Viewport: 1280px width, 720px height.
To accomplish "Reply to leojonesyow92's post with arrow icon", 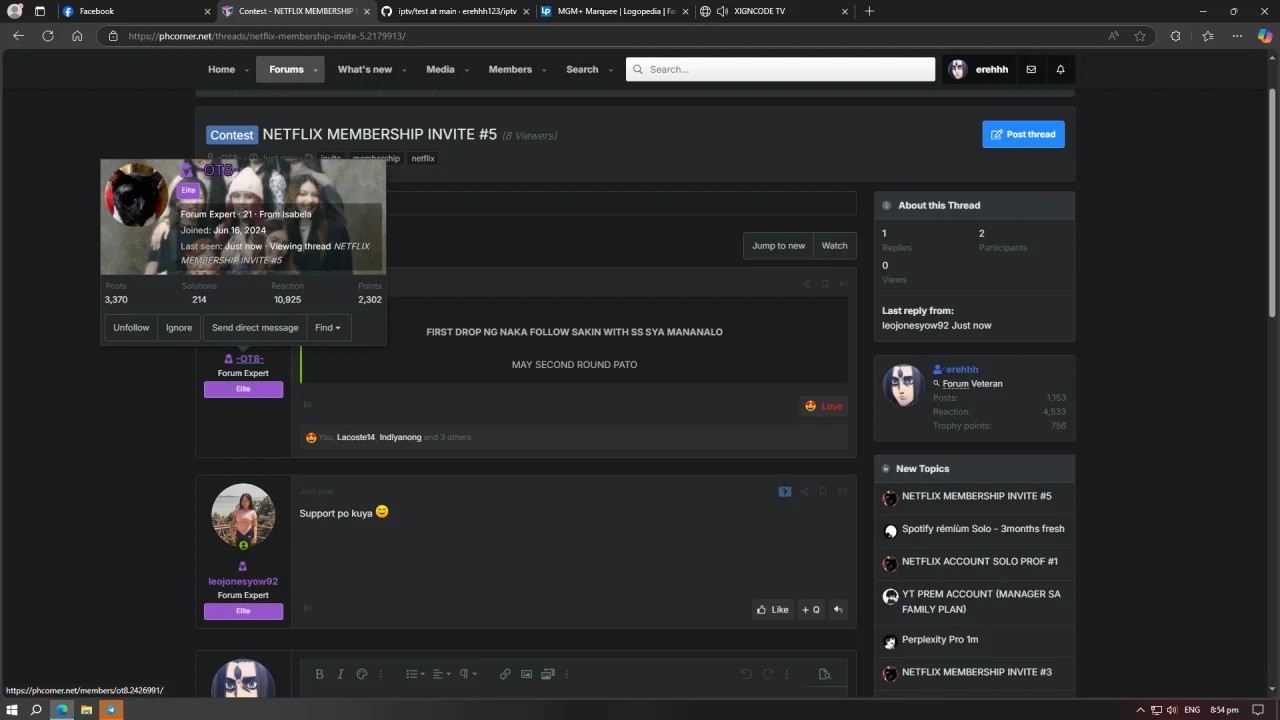I will (838, 609).
